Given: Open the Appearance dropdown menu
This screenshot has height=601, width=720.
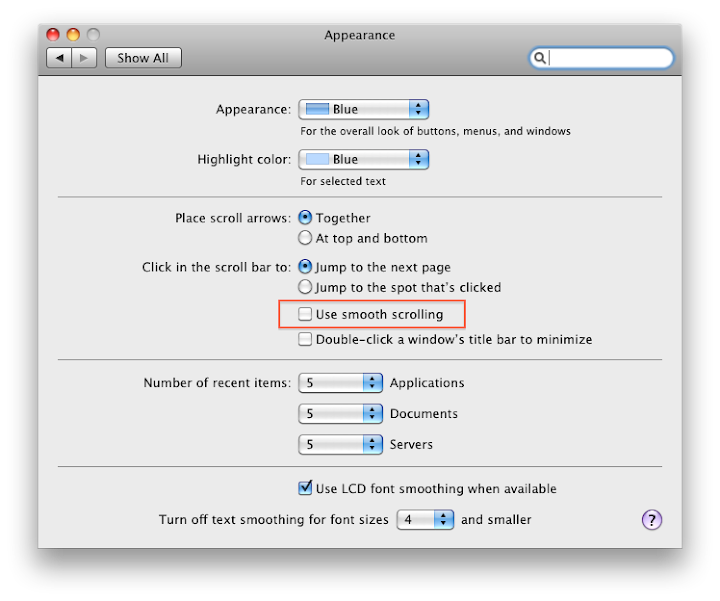Looking at the screenshot, I should click(364, 109).
